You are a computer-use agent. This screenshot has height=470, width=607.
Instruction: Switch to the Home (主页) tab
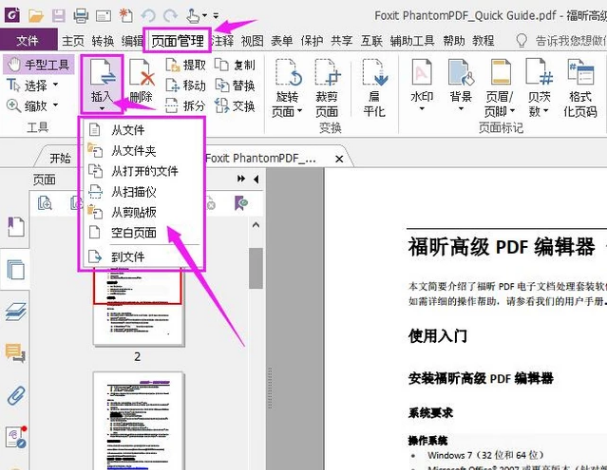tap(73, 40)
